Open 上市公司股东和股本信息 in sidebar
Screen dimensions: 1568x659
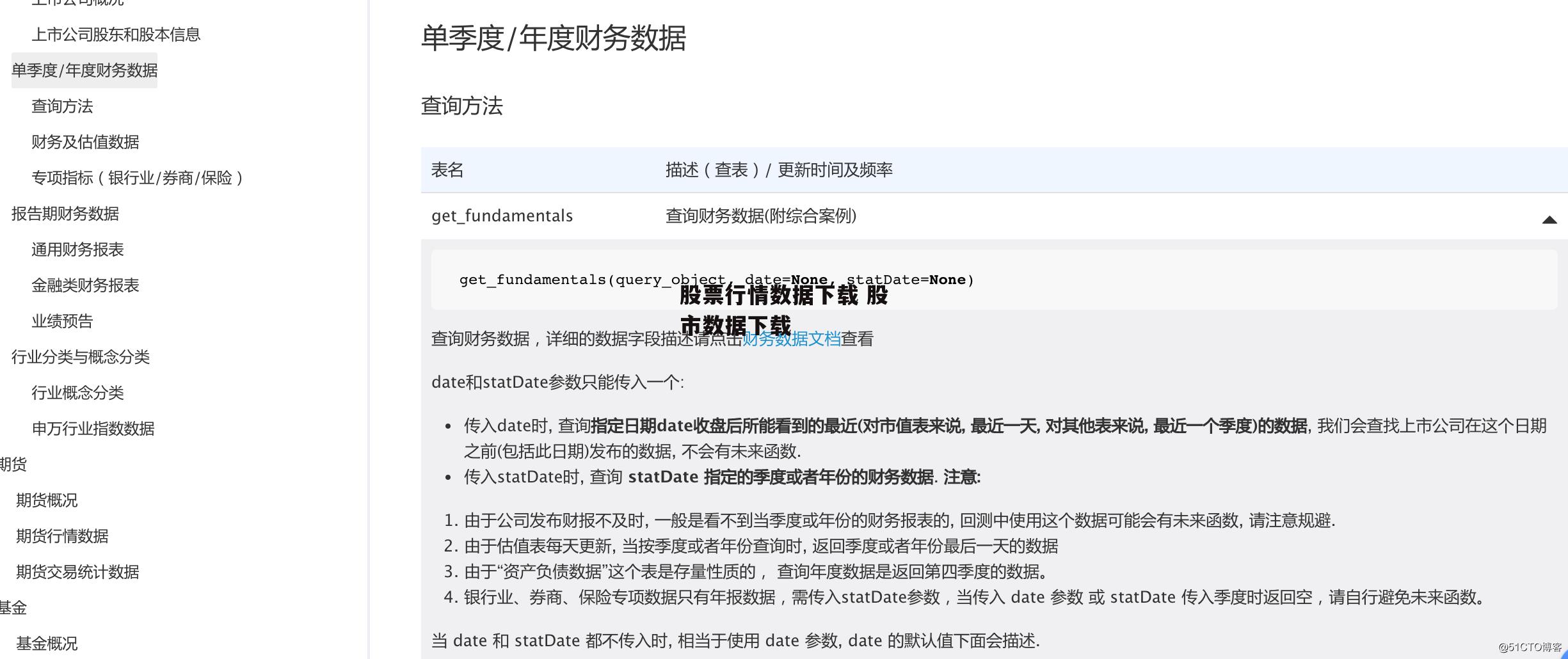point(116,35)
